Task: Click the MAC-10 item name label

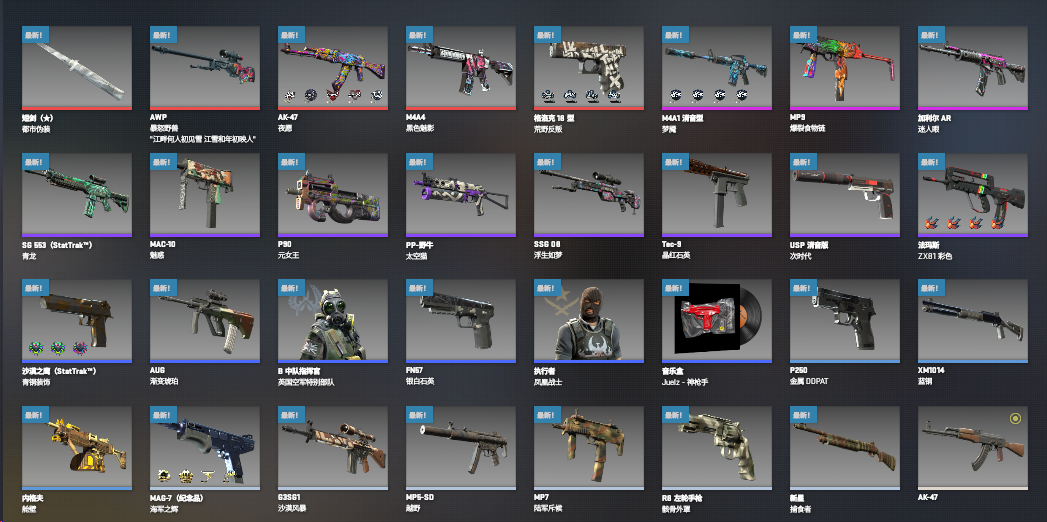Action: click(162, 245)
